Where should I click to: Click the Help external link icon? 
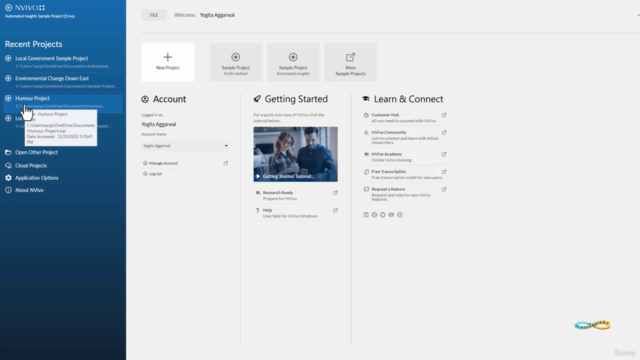pos(336,210)
